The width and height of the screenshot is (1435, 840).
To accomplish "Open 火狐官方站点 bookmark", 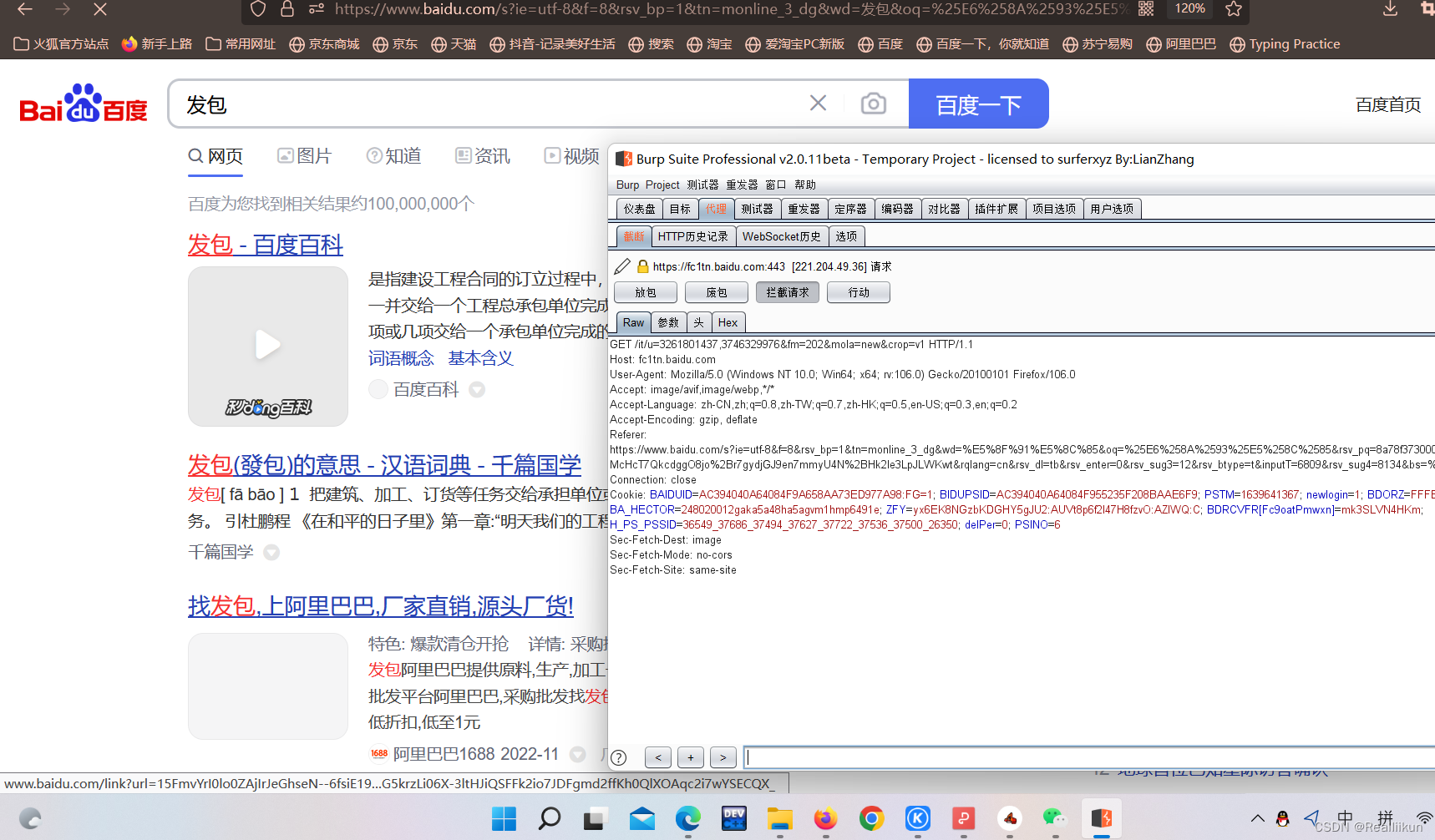I will (61, 44).
